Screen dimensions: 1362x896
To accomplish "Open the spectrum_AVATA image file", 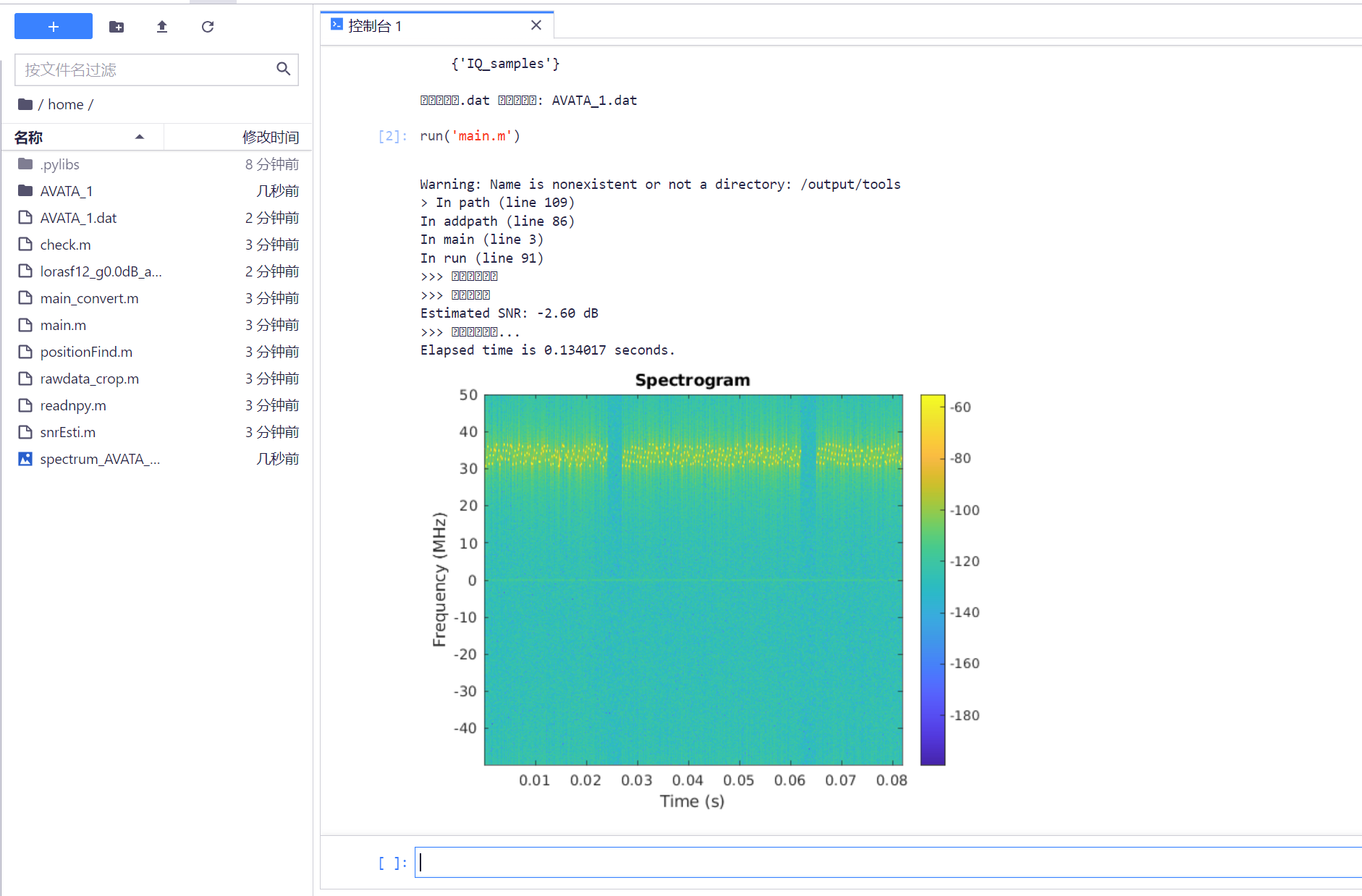I will [x=100, y=459].
